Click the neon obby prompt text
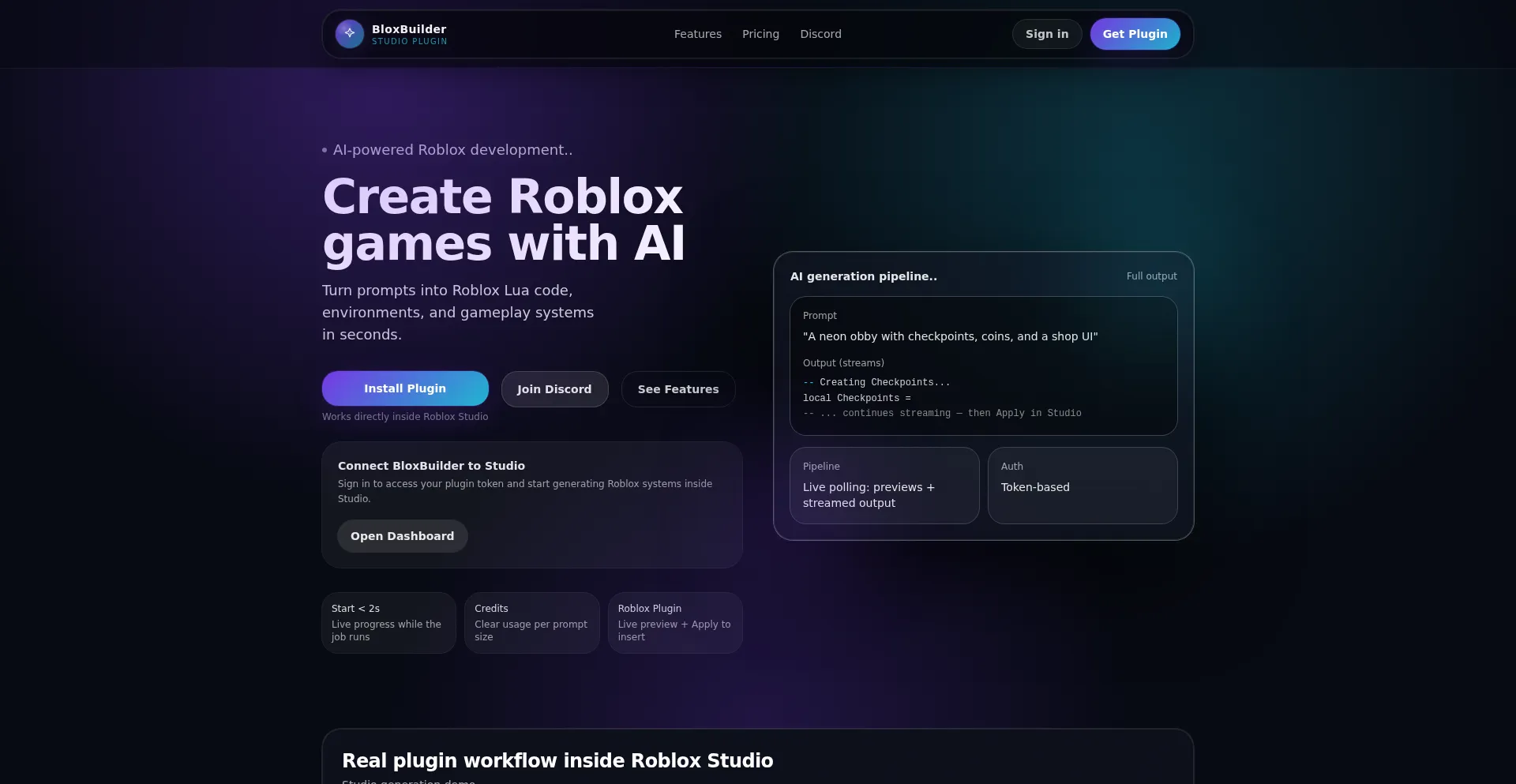The height and width of the screenshot is (784, 1516). [x=950, y=336]
